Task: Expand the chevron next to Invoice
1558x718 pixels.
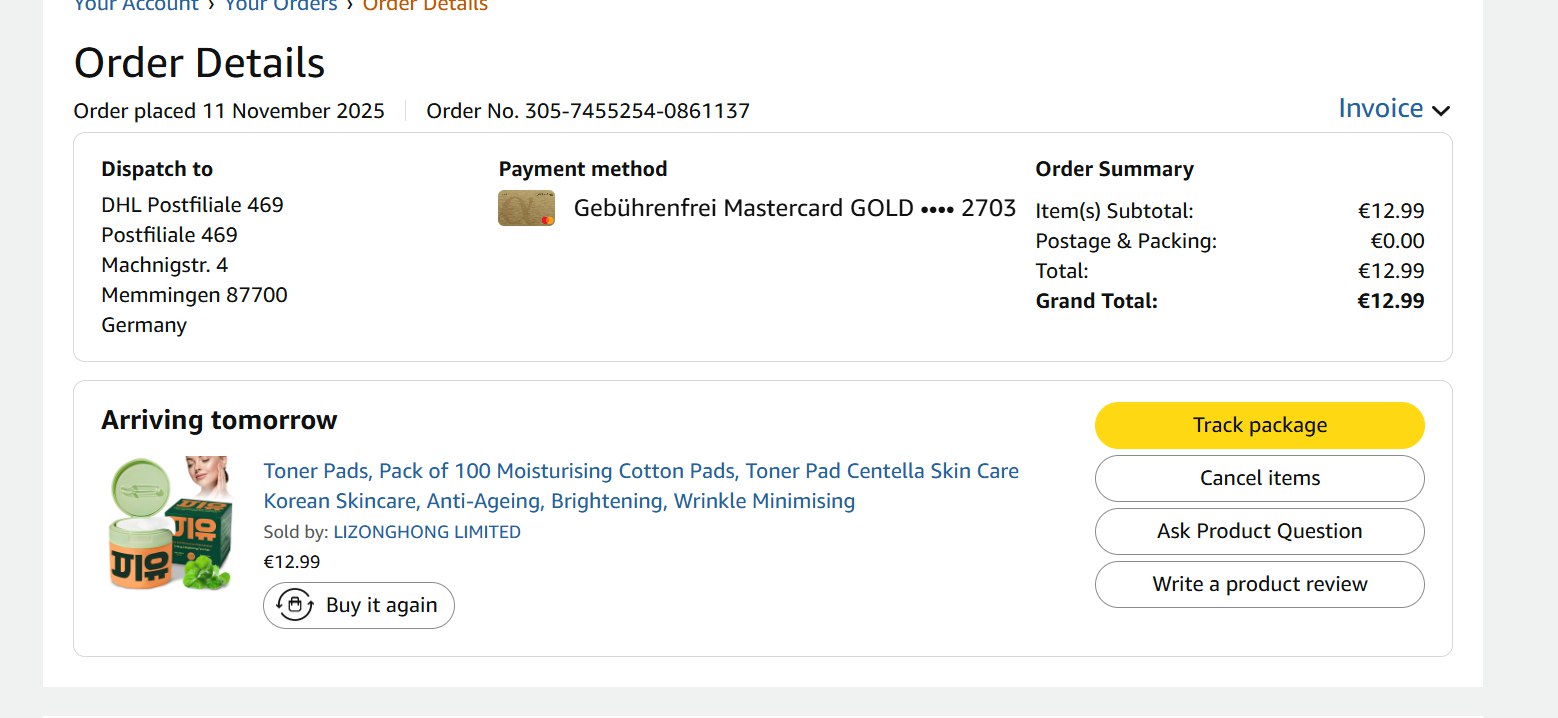Action: click(1441, 110)
